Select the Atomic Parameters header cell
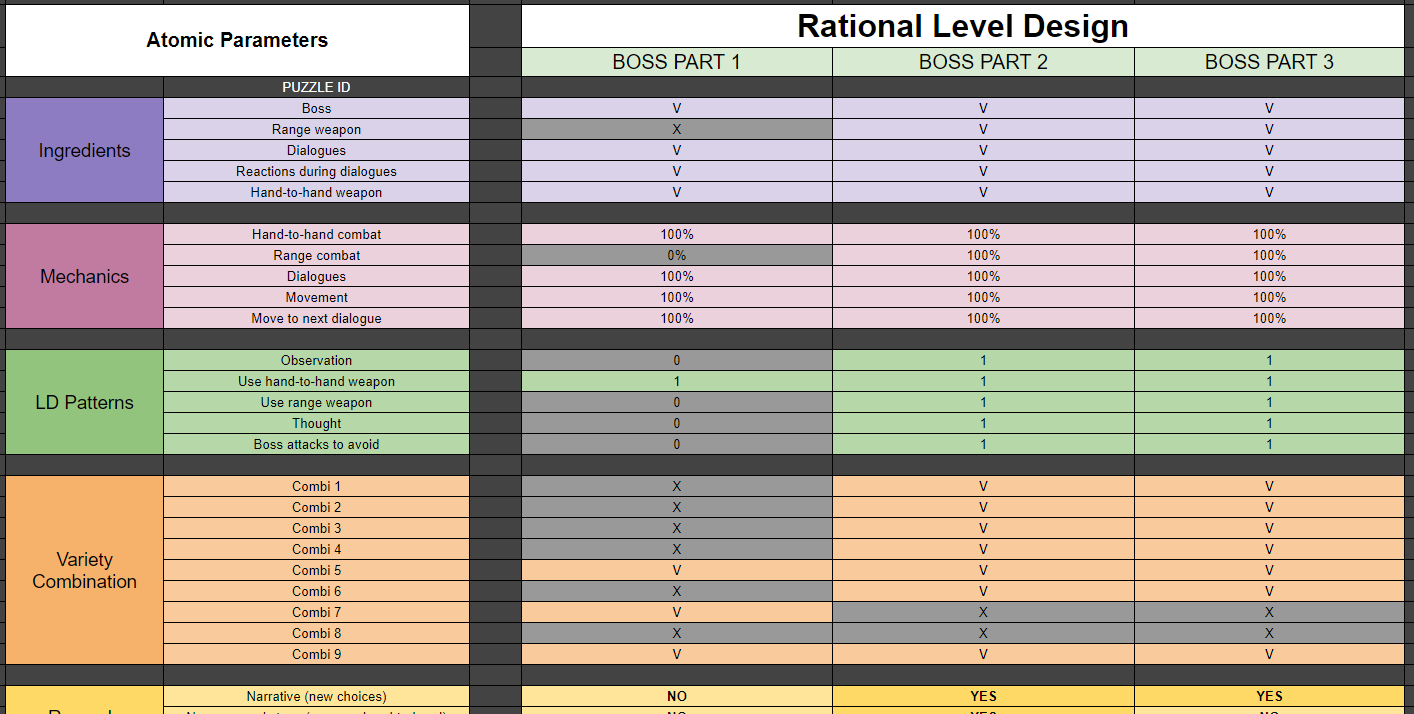The image size is (1414, 714). tap(237, 41)
